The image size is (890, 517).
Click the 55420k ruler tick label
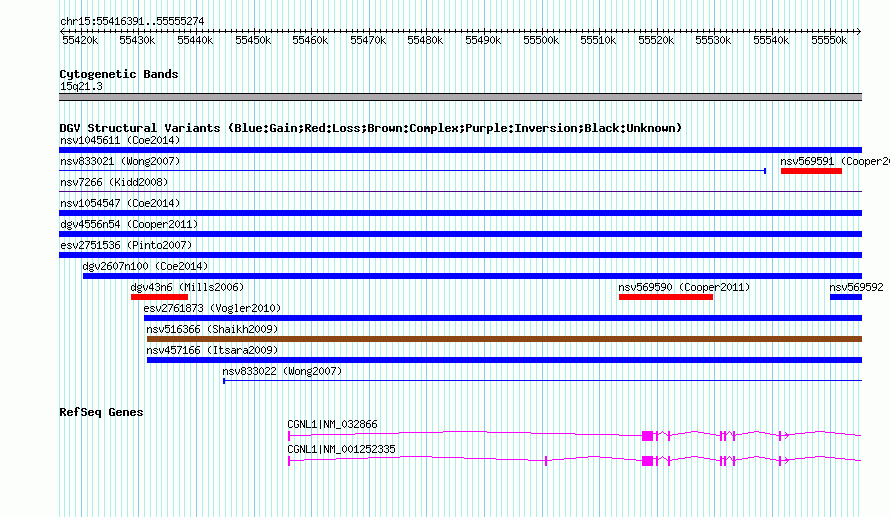pyautogui.click(x=80, y=40)
